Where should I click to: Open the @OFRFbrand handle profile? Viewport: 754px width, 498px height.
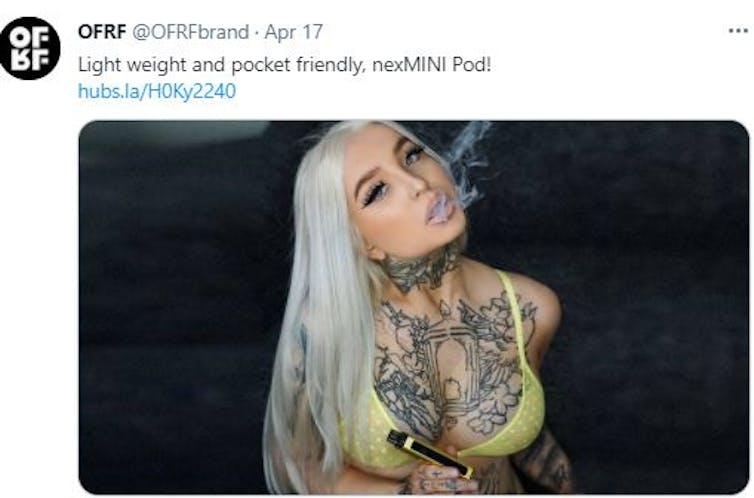(x=190, y=32)
